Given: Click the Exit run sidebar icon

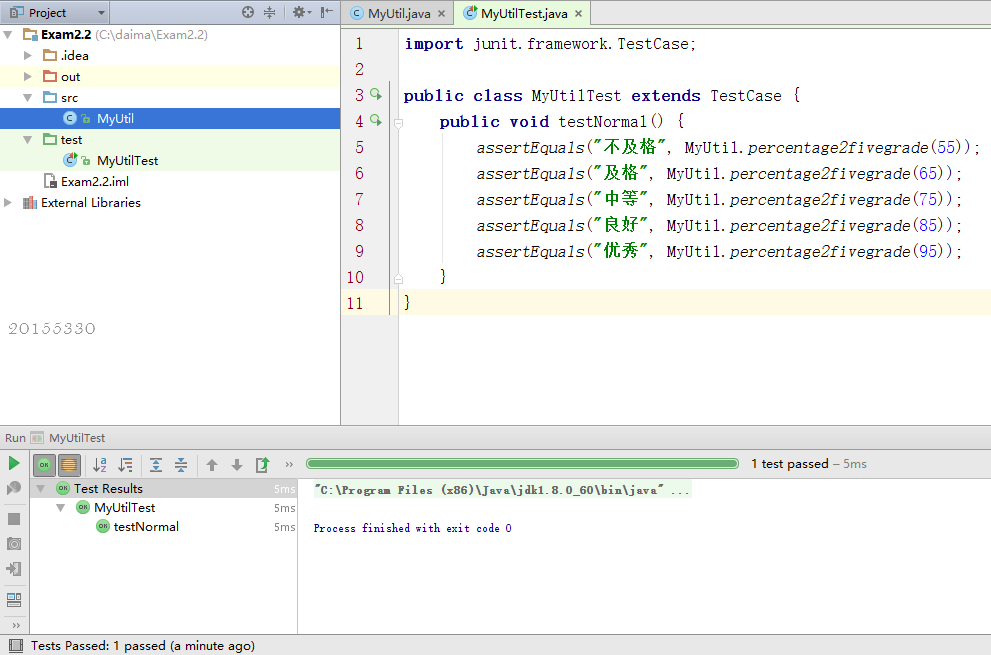Looking at the screenshot, I should point(14,568).
